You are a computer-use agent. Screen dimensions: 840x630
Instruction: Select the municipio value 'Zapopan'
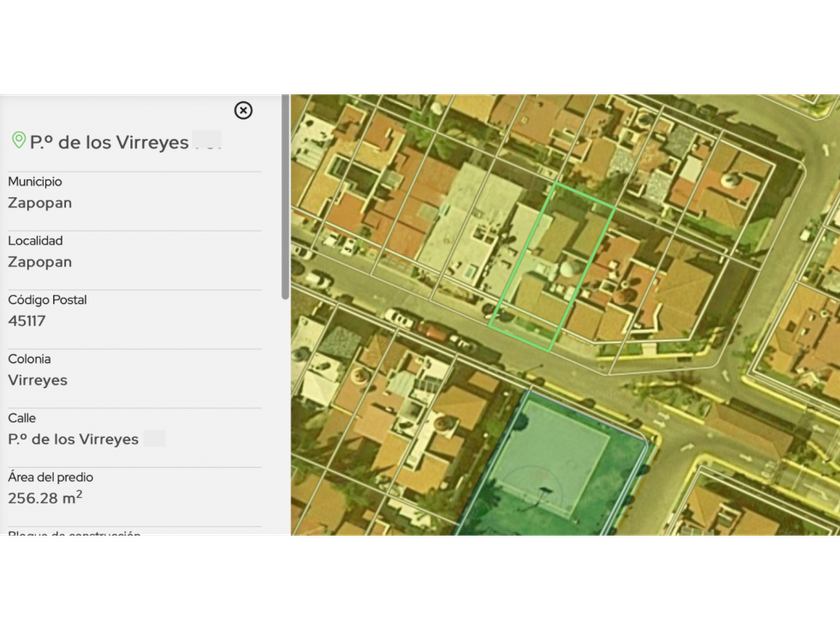point(40,203)
